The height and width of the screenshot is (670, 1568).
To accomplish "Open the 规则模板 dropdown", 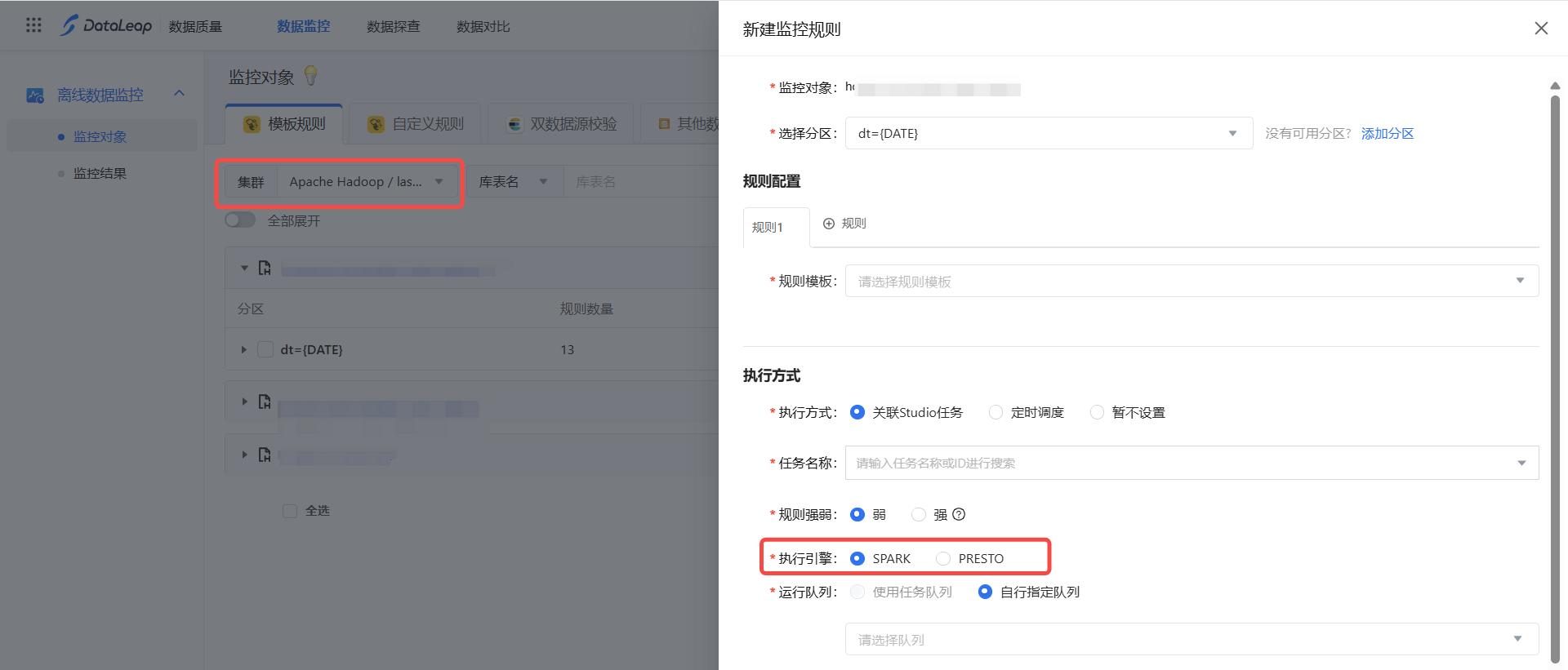I will tap(1192, 282).
